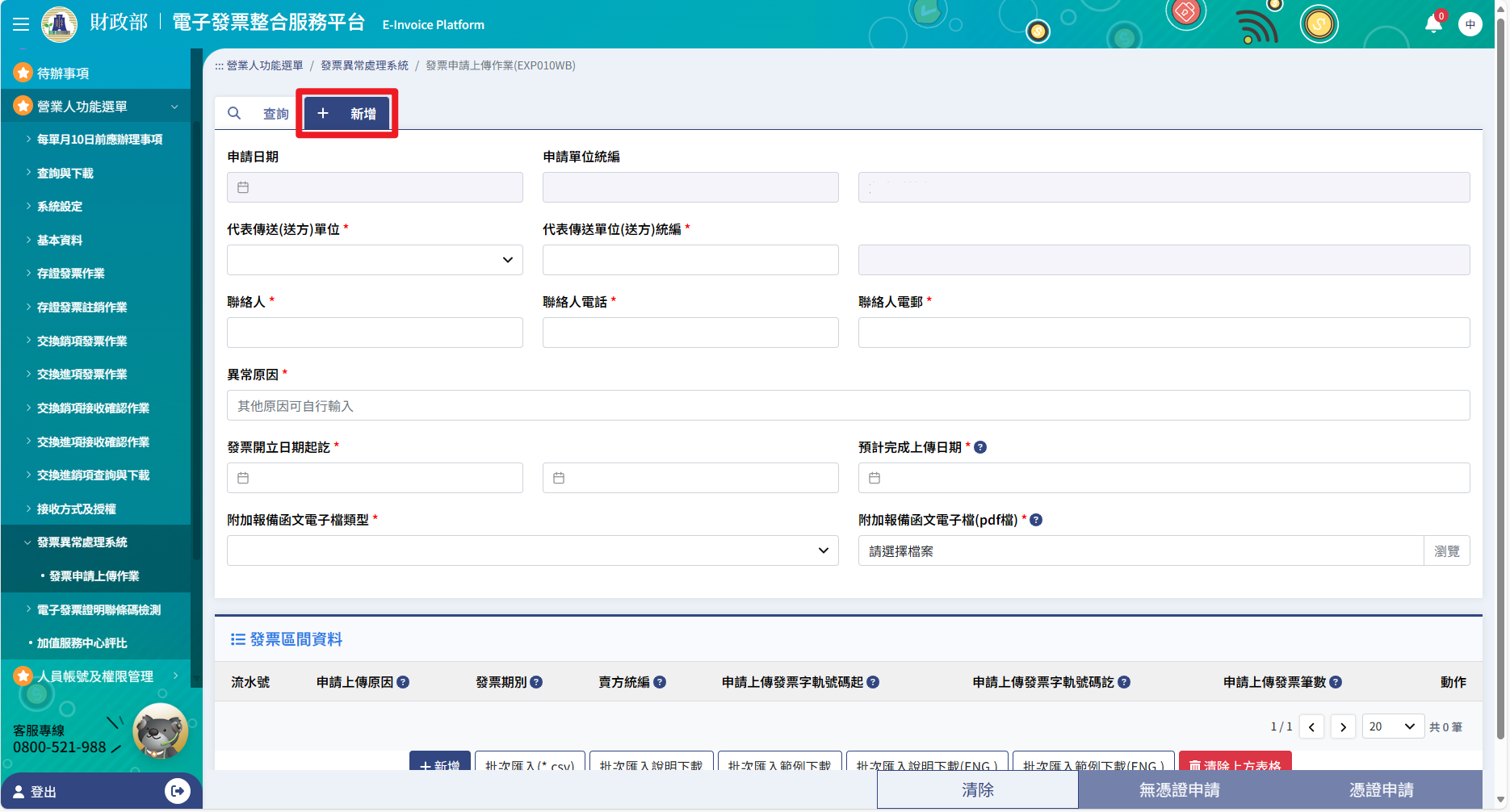
Task: Click help icon beside 附加報備函文電子檔(pdf檔)
Action: coord(1036,520)
